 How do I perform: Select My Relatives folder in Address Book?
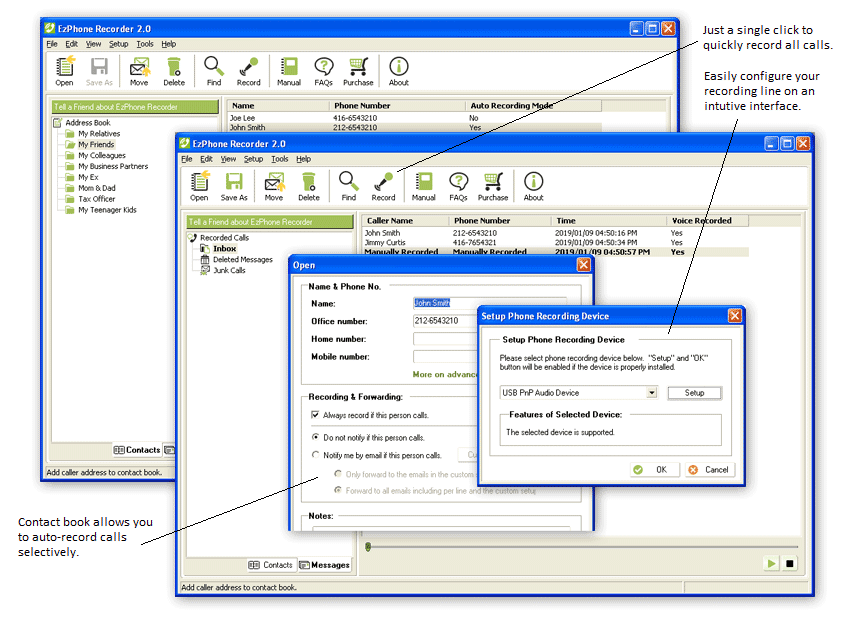99,133
